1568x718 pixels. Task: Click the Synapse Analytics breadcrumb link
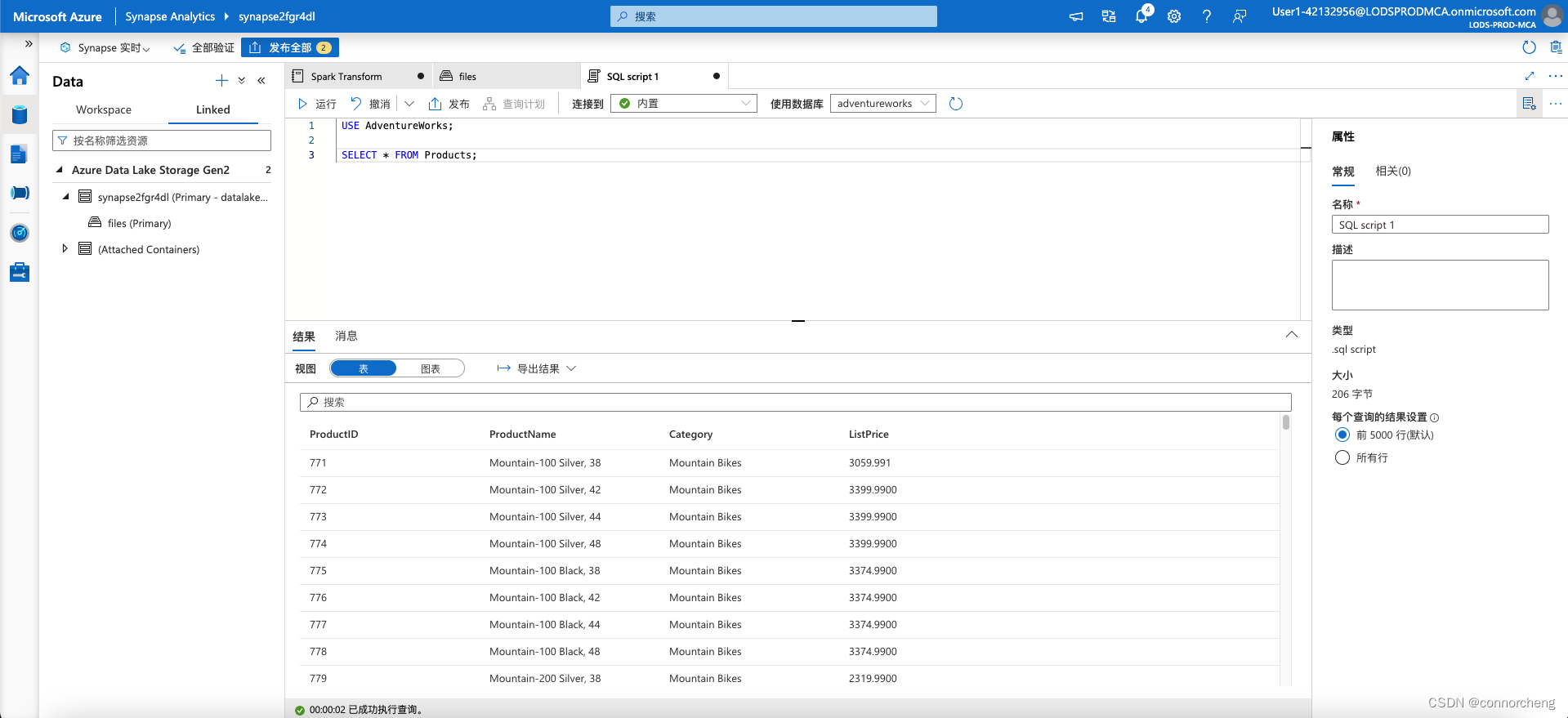click(x=170, y=16)
